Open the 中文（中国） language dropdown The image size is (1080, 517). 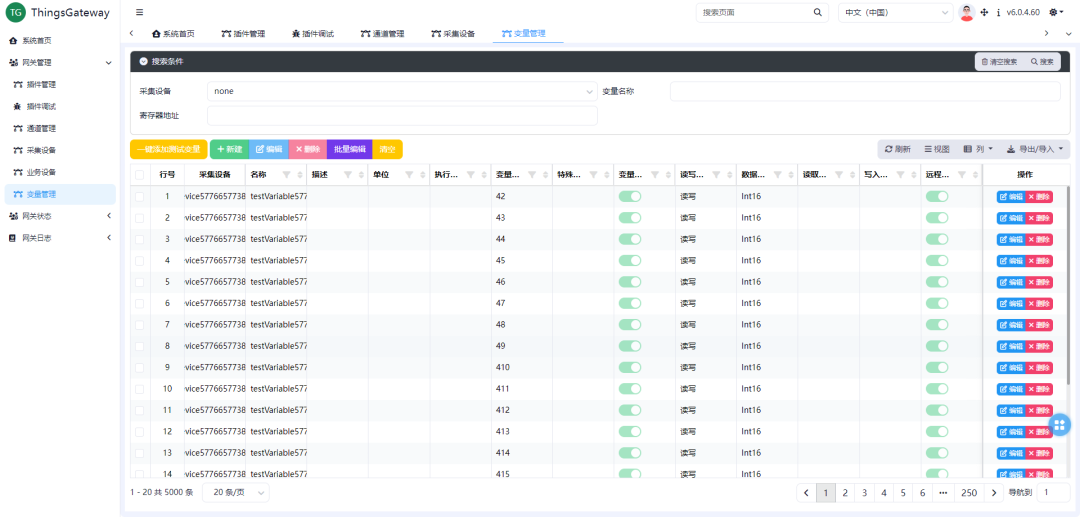(895, 13)
